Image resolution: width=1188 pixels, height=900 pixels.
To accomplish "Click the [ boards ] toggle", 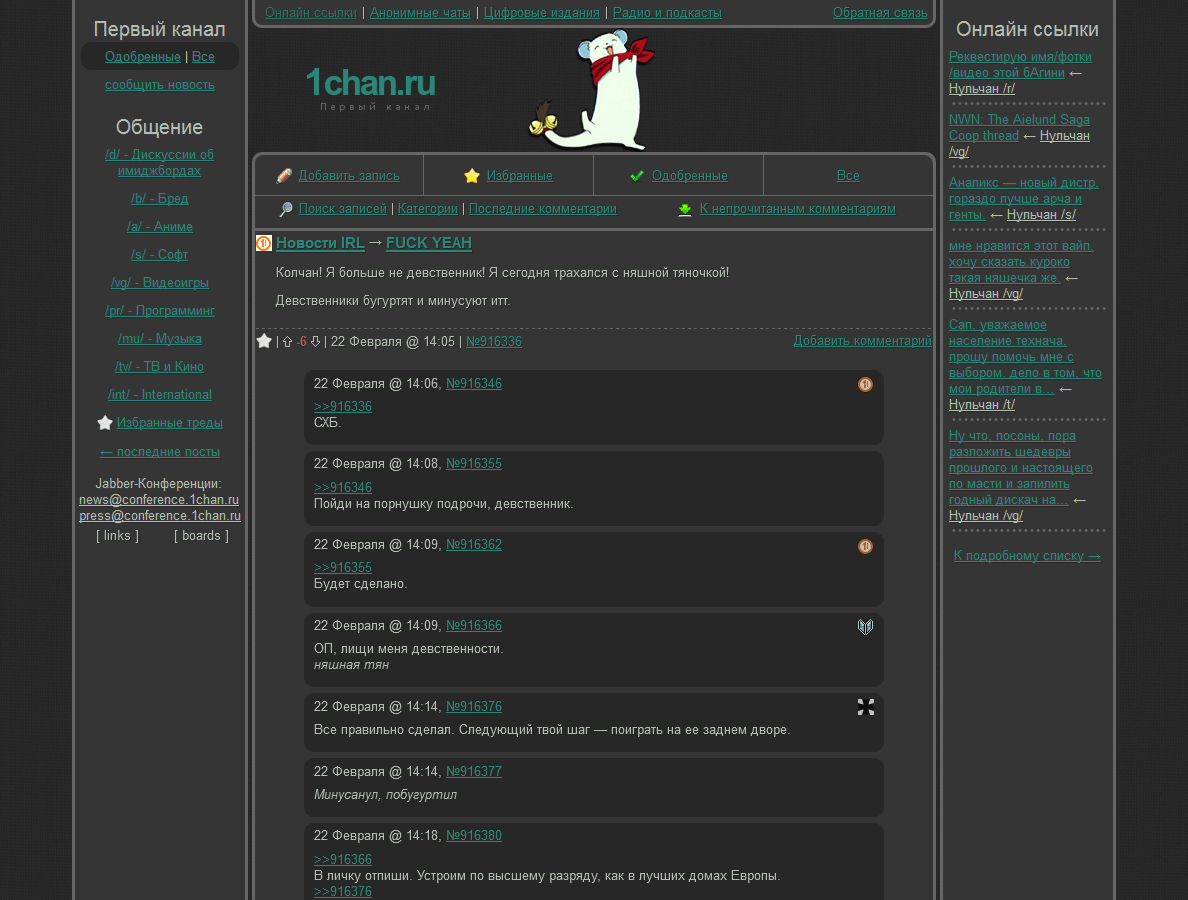I will tap(202, 536).
